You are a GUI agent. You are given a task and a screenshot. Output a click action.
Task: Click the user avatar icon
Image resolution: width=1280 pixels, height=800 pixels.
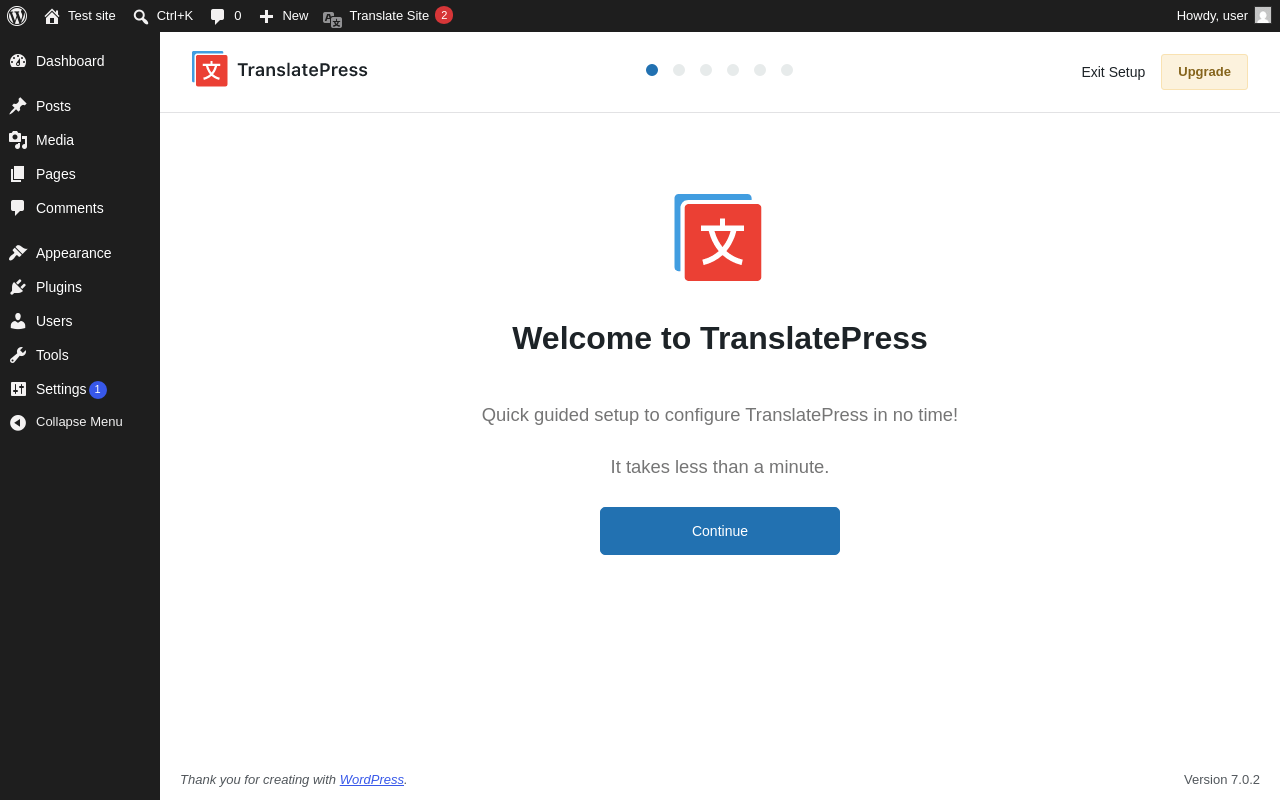click(1263, 15)
